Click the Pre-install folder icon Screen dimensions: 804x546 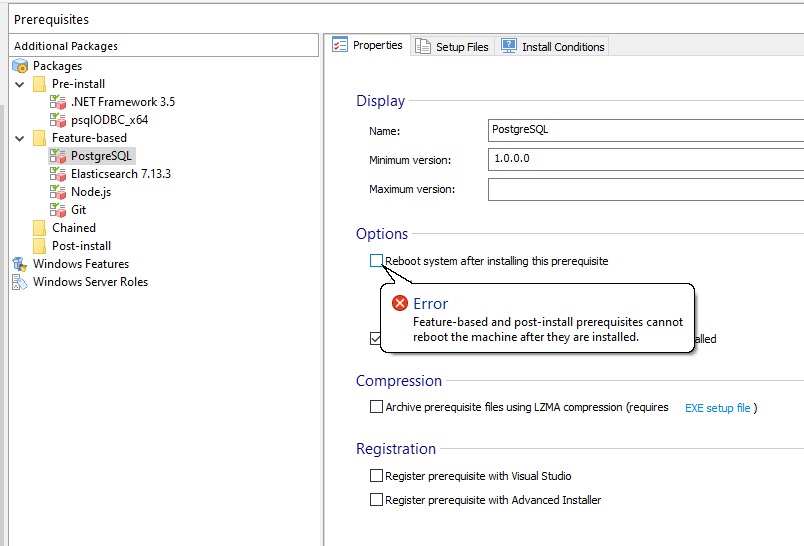[39, 84]
